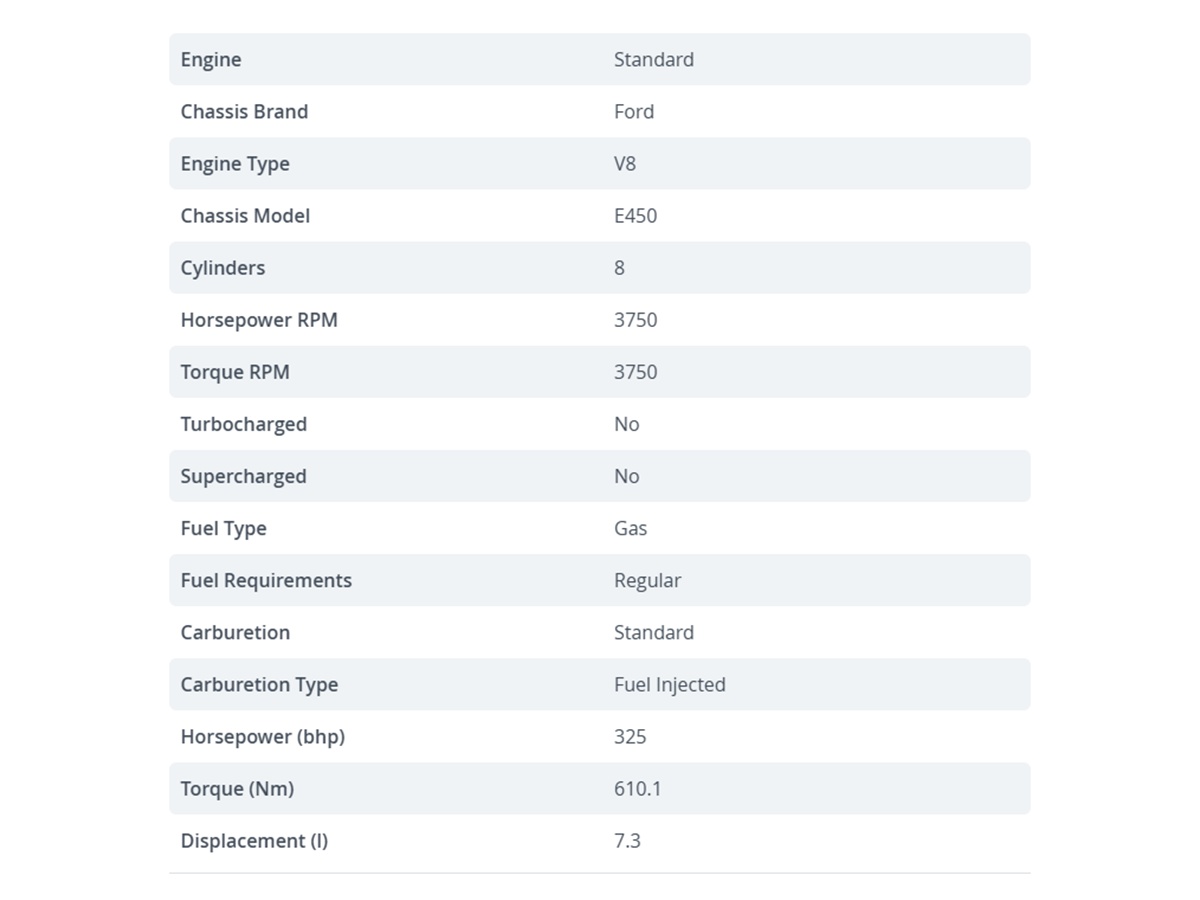
Task: Click the Carburetion row label
Action: point(235,632)
